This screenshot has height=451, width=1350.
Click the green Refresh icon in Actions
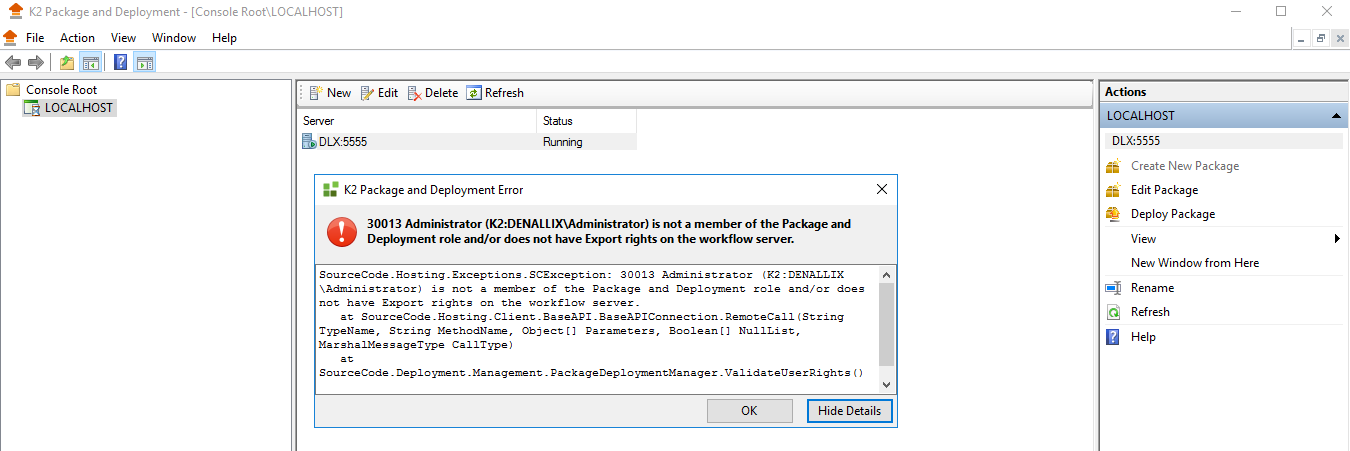(1113, 312)
